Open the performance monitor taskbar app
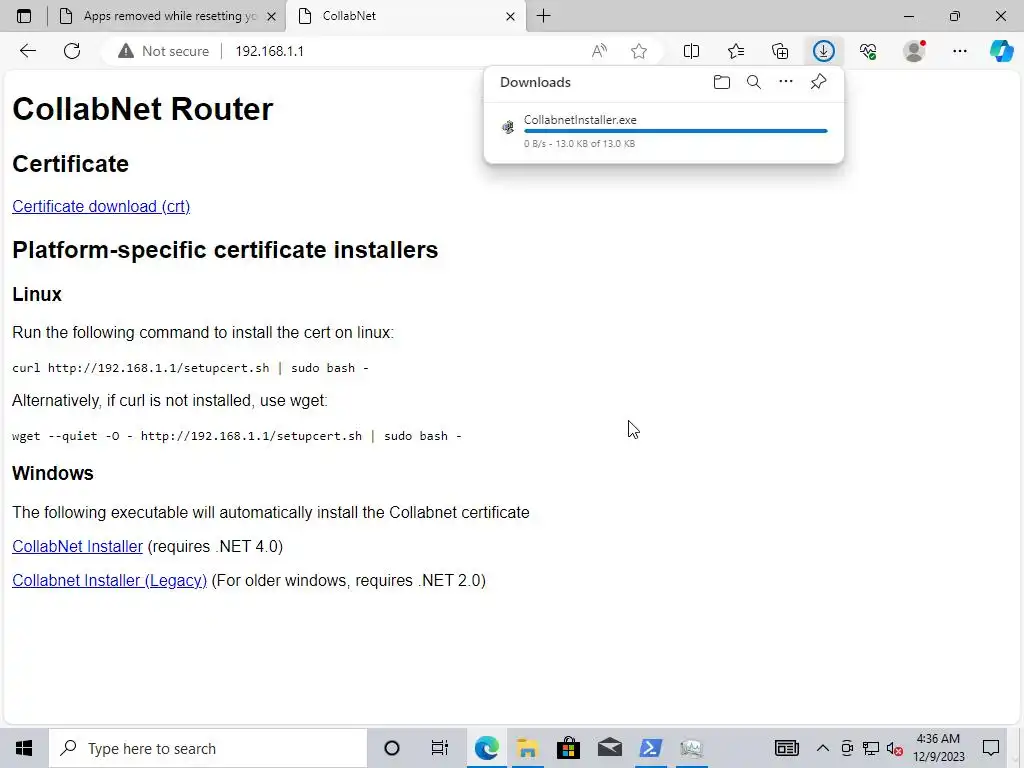The height and width of the screenshot is (768, 1024). point(691,748)
